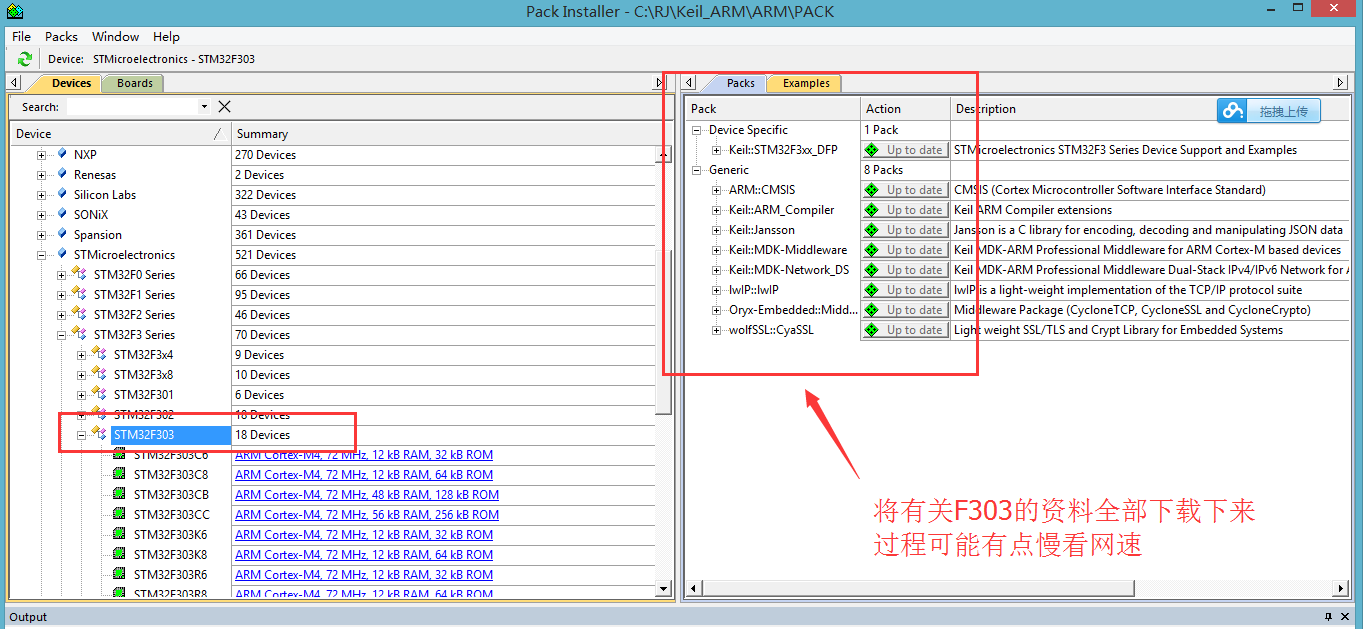Viewport: 1363px width, 629px height.
Task: Click the NXP vendor diamond icon
Action: coord(62,154)
